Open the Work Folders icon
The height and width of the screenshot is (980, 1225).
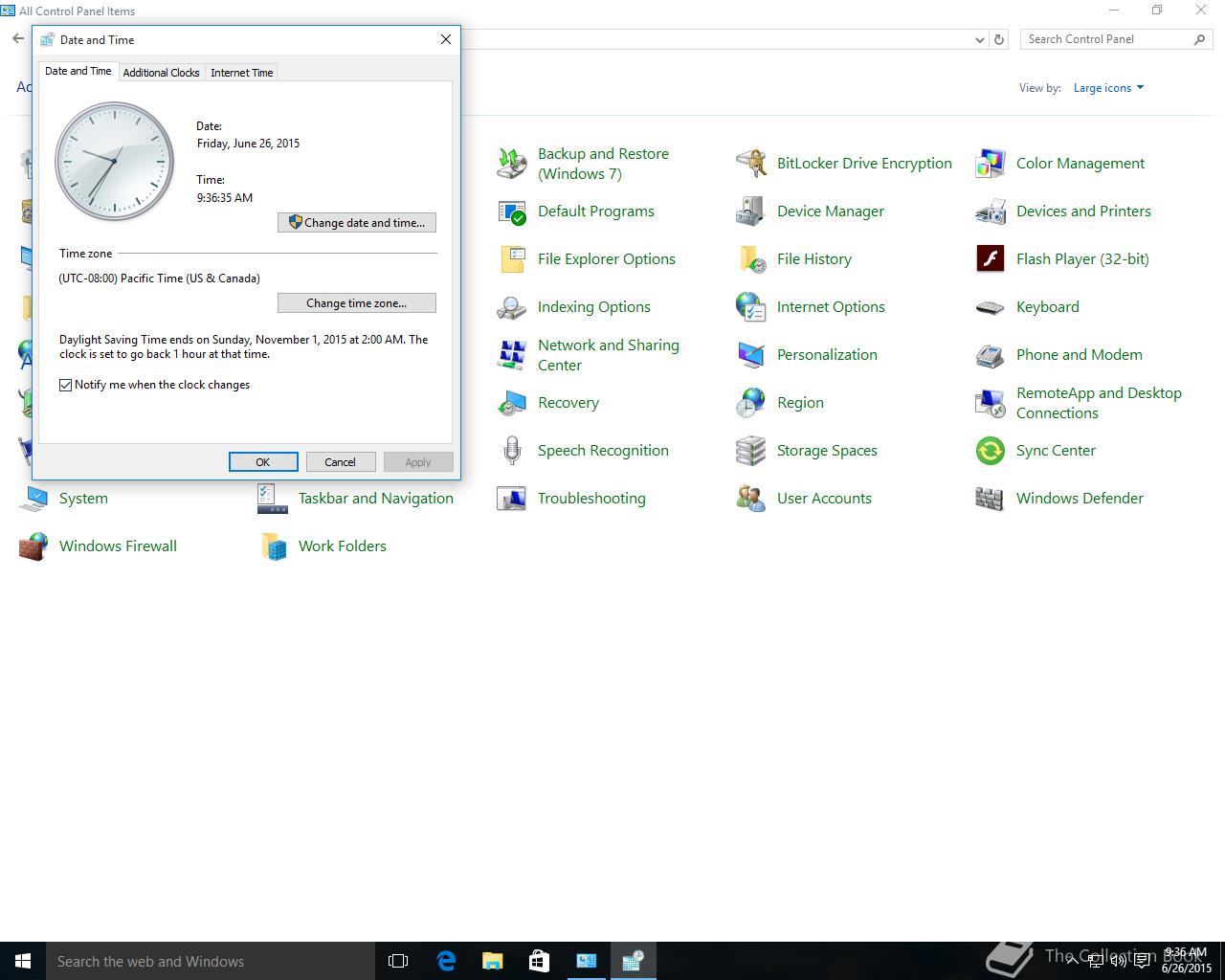coord(273,546)
